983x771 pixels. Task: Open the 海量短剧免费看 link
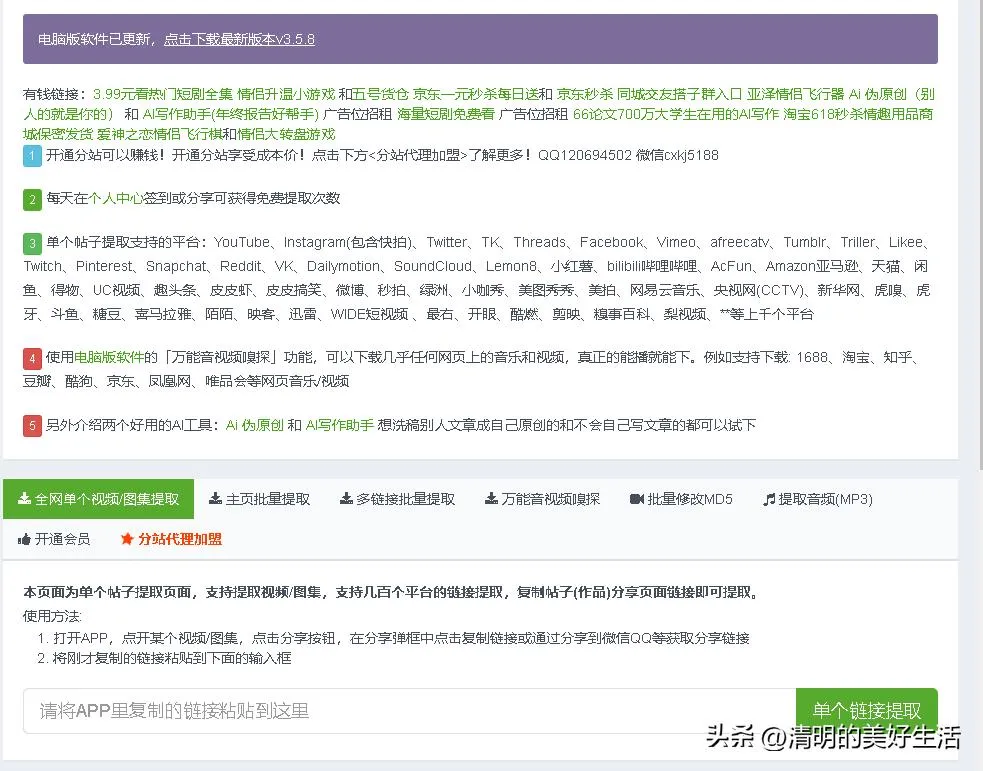click(x=445, y=114)
